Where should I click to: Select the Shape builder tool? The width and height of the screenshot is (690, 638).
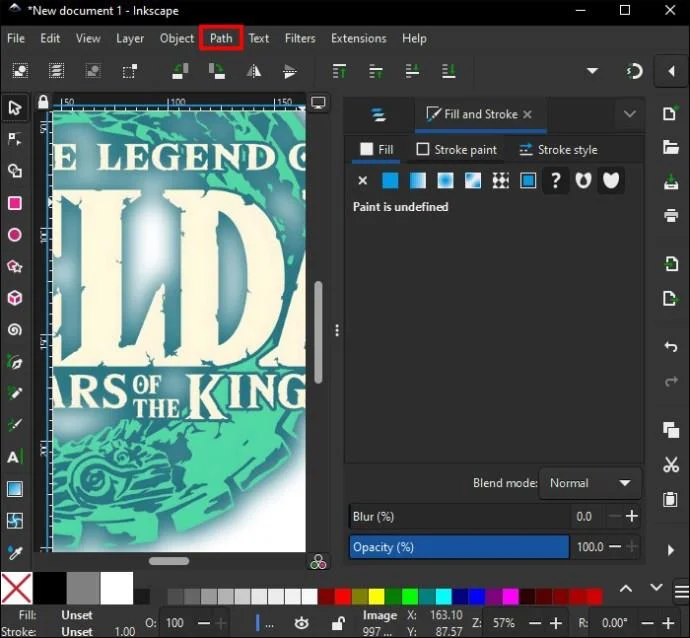click(x=15, y=171)
